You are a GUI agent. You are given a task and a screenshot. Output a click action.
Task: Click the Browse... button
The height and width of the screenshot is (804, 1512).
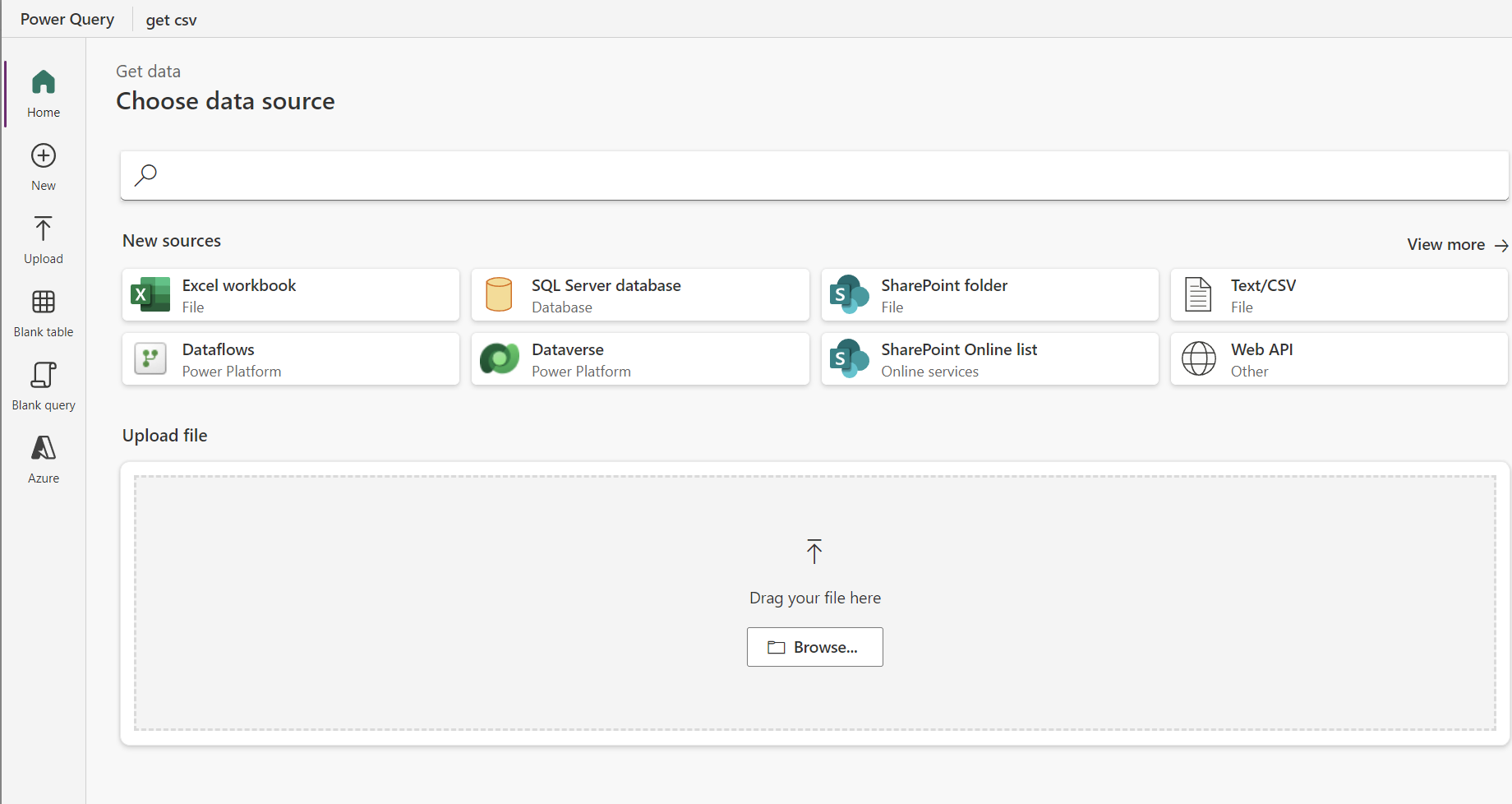click(x=815, y=647)
